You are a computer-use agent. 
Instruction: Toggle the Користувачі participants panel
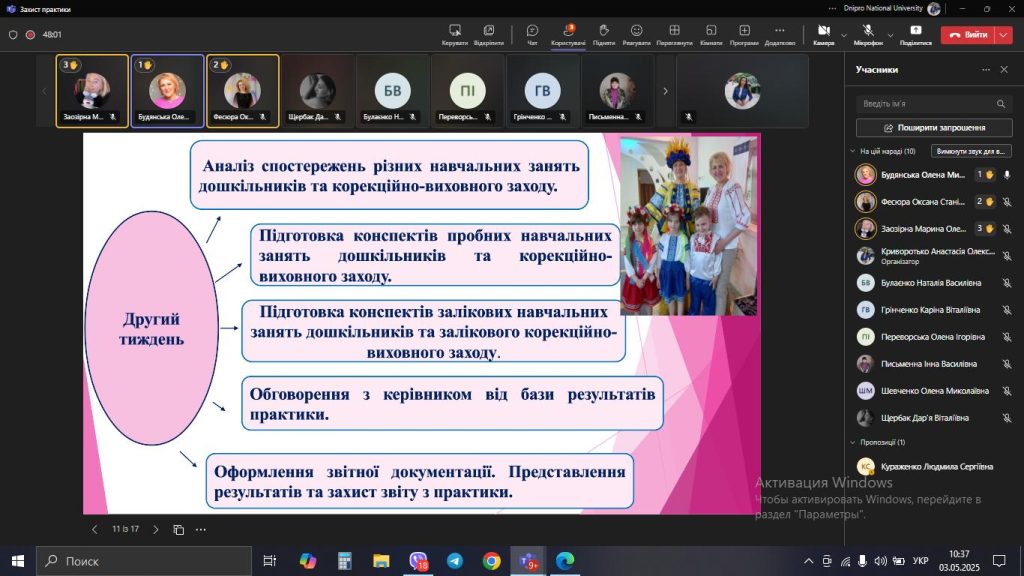(x=568, y=35)
